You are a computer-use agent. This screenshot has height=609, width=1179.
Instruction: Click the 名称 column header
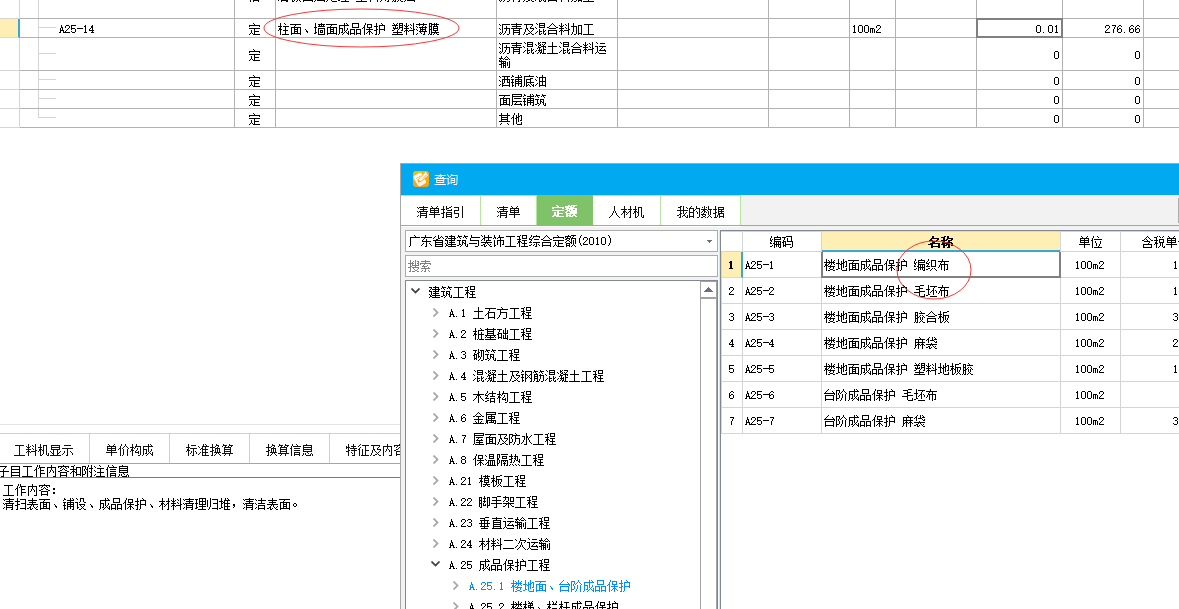point(941,241)
